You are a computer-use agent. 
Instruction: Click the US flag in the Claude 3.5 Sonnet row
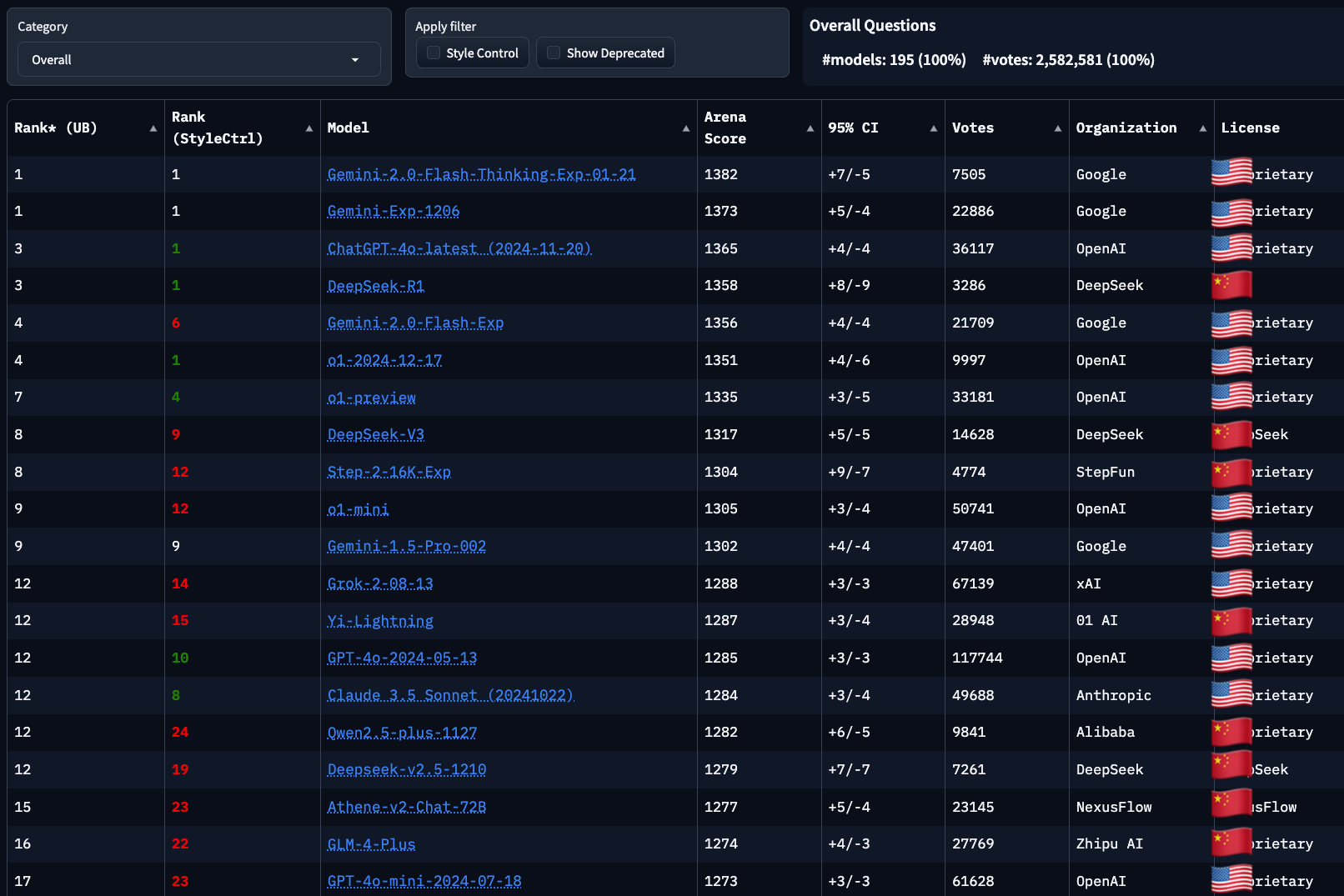pyautogui.click(x=1232, y=694)
